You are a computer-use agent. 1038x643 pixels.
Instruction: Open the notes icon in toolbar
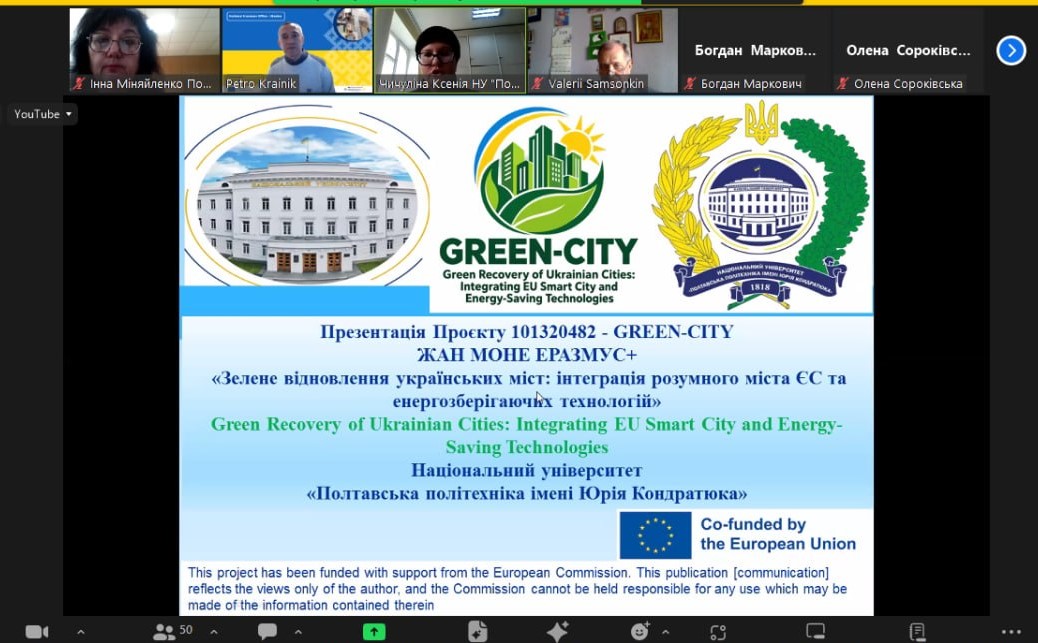917,632
